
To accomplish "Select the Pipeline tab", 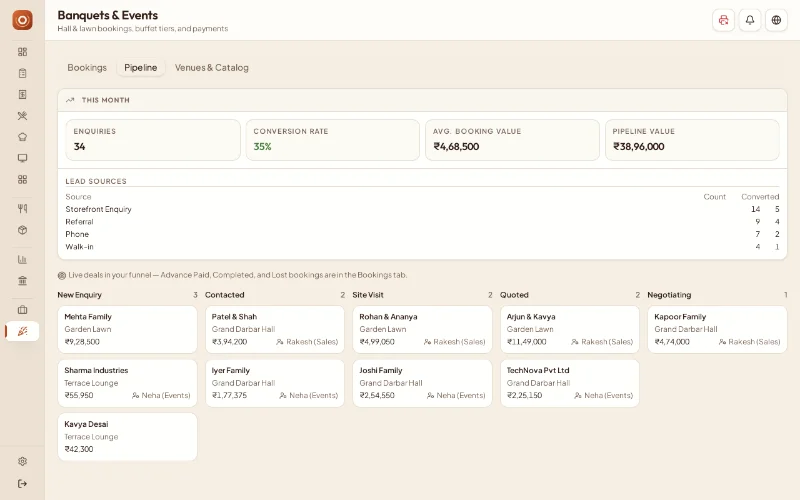I will 141,67.
